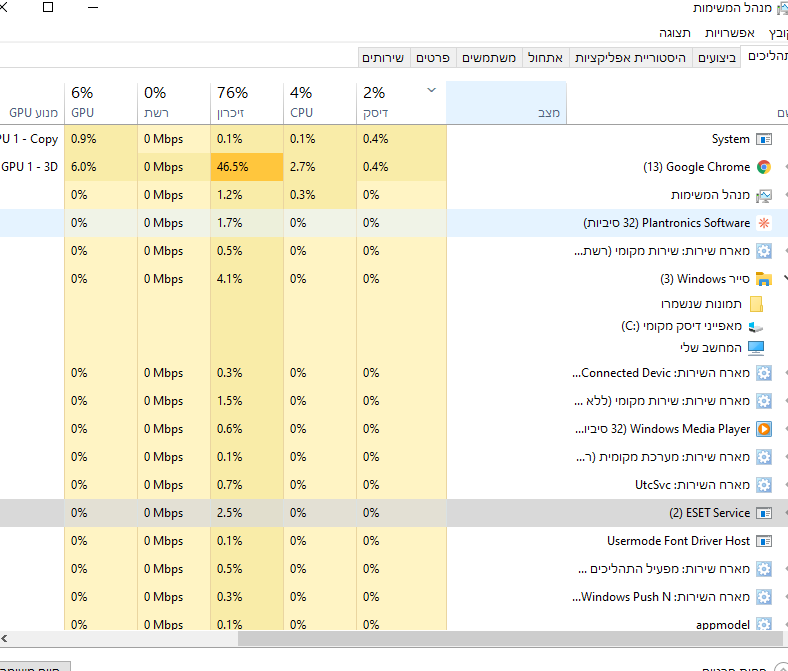The width and height of the screenshot is (788, 671).
Task: Click the סייר Windows folder icon
Action: (764, 279)
